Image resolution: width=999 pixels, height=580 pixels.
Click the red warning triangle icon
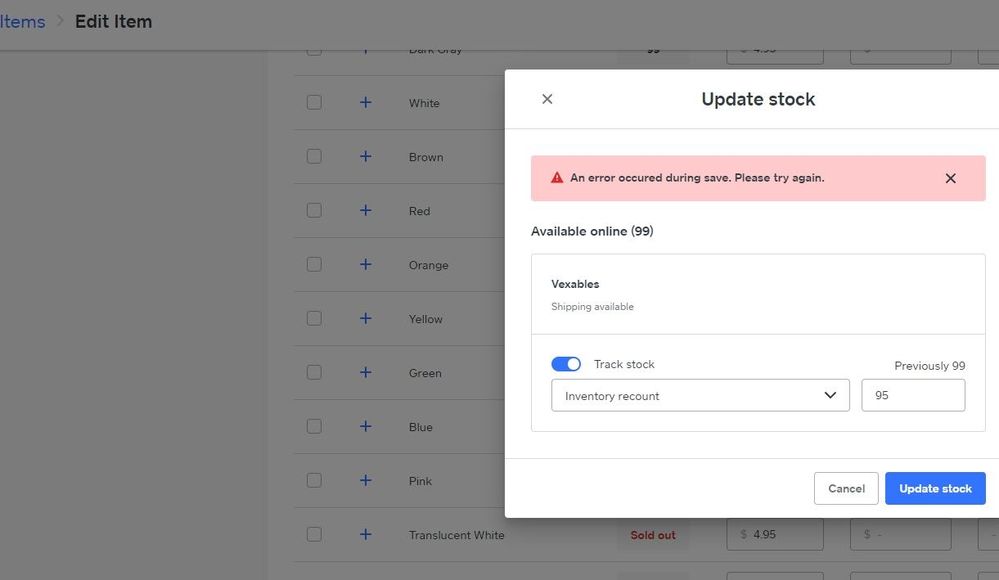557,178
